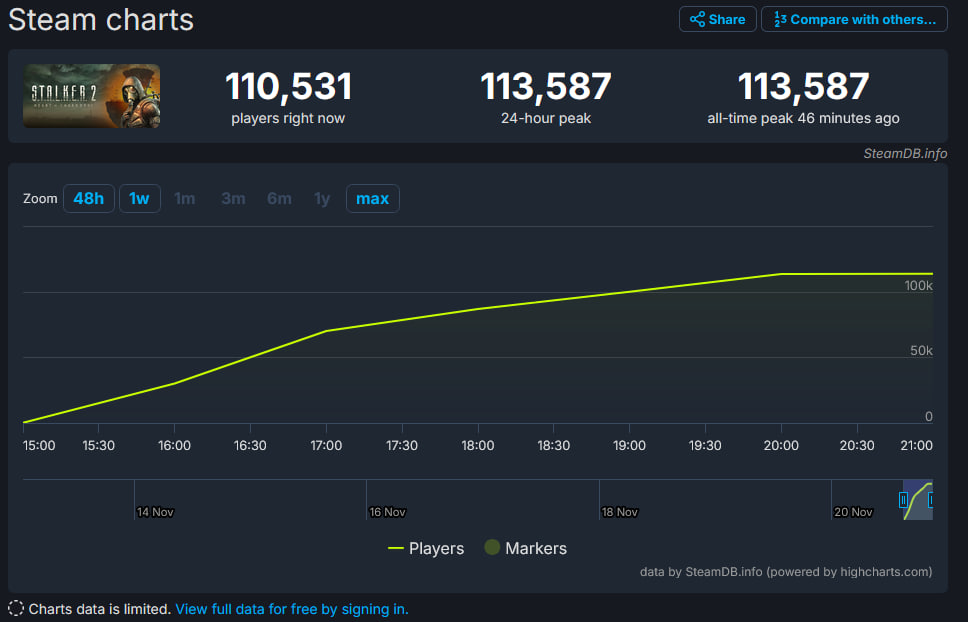Click the 15:00 x-axis label
Screen dimensions: 968x622
[39, 446]
